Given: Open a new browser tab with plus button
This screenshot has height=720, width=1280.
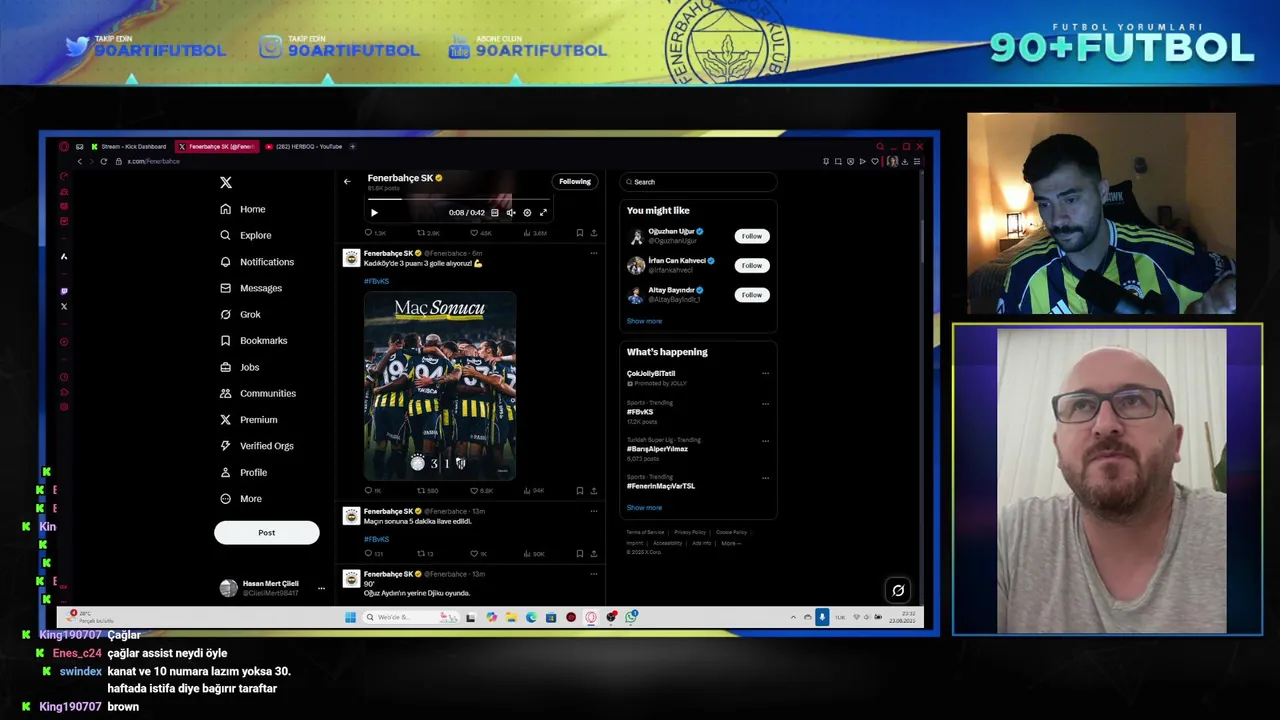Looking at the screenshot, I should (352, 146).
